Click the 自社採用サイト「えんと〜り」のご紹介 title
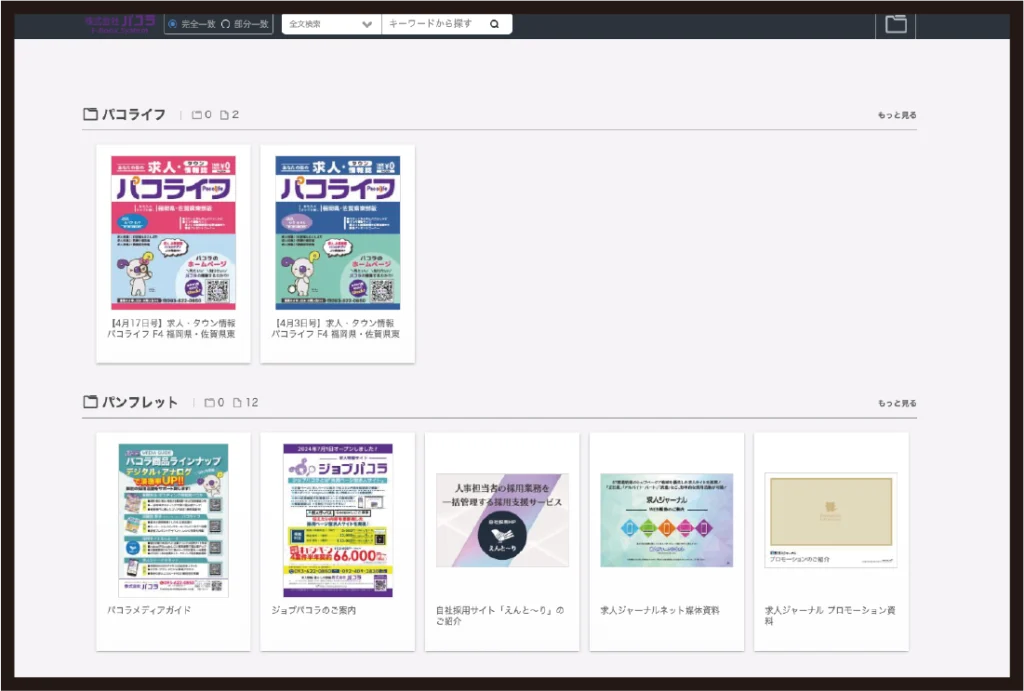The image size is (1024, 691). (500, 615)
